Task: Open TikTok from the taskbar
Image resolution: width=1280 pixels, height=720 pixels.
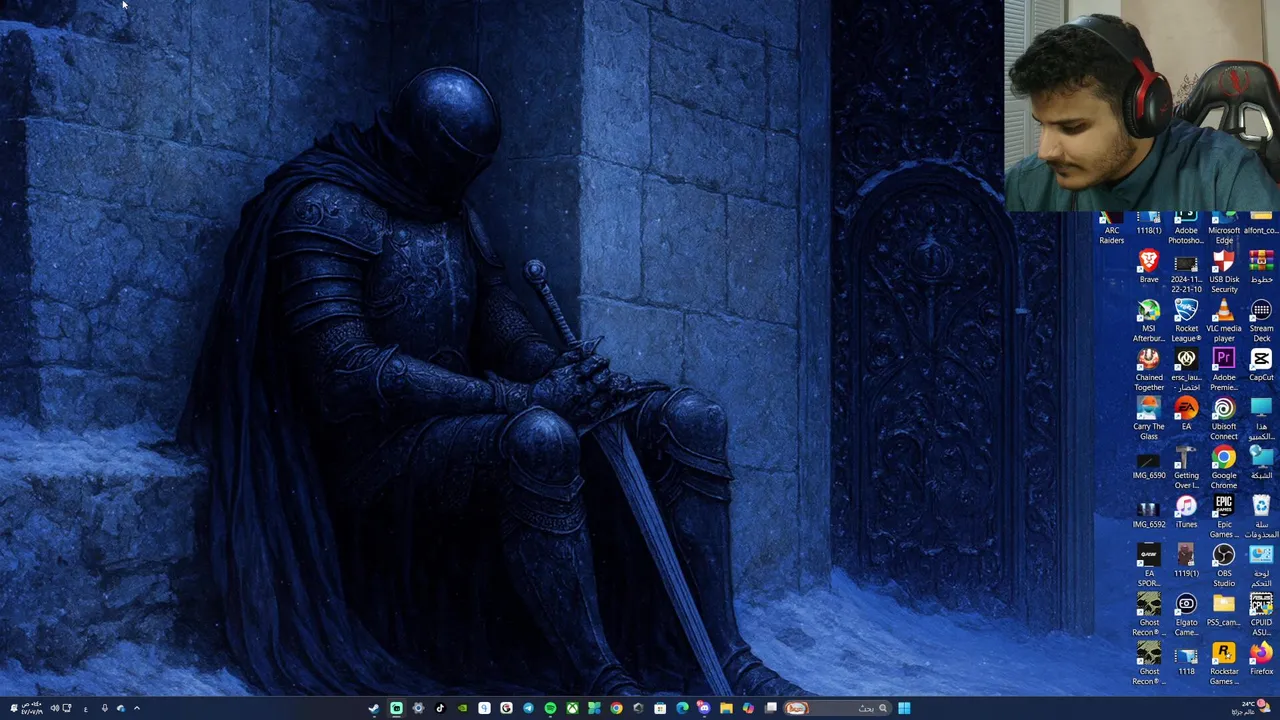Action: pyautogui.click(x=440, y=708)
